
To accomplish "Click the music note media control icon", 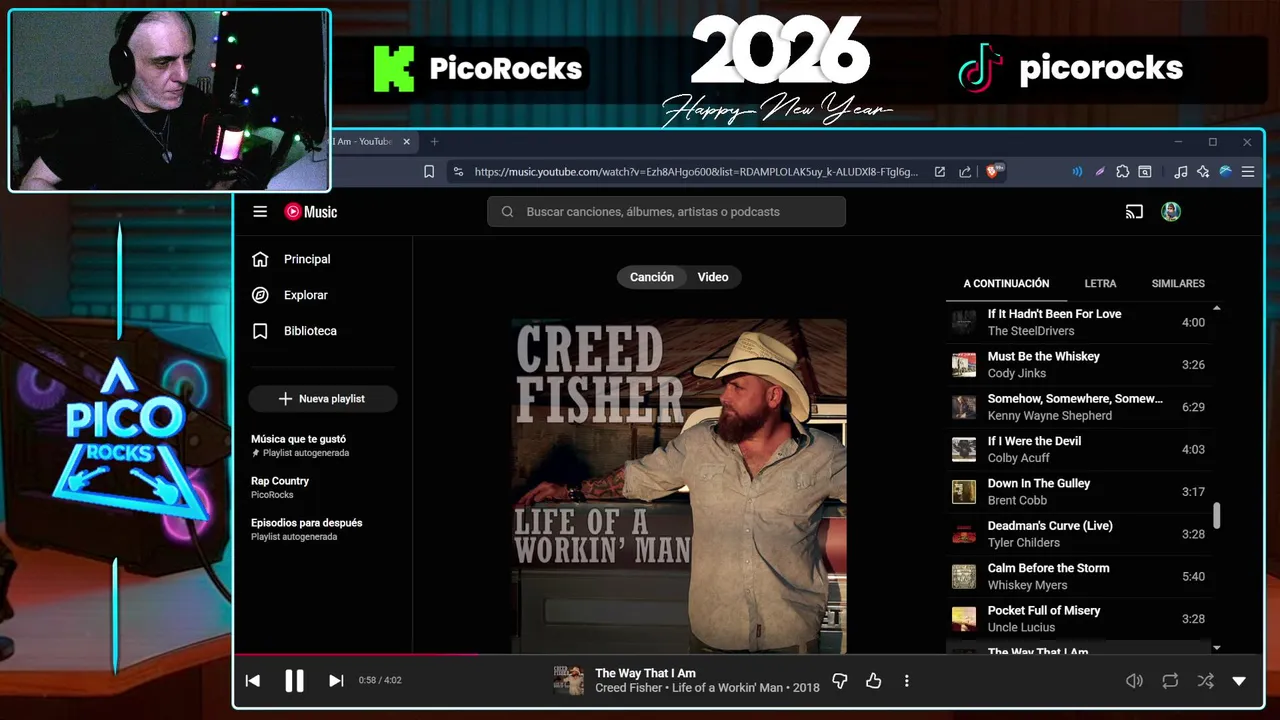I will pos(1181,172).
